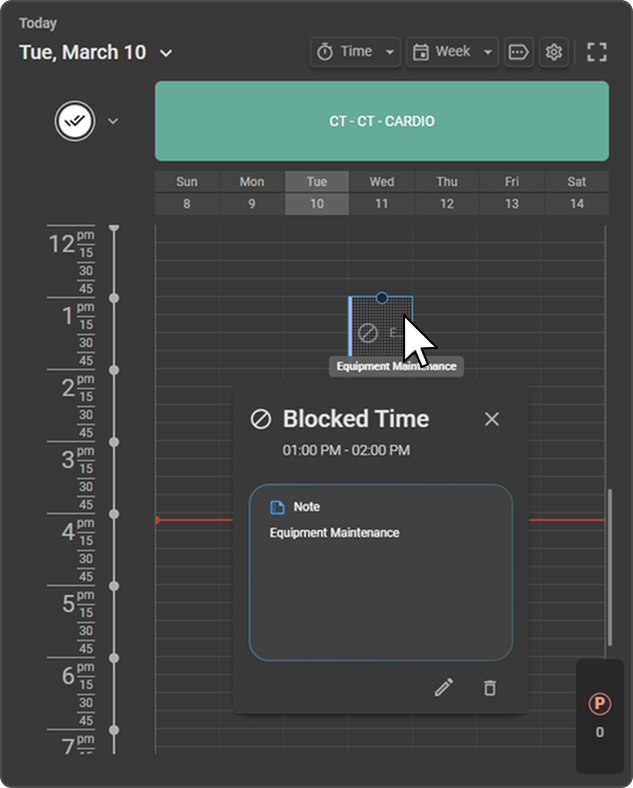Click the orange P pending icon
The height and width of the screenshot is (788, 633).
(x=599, y=704)
